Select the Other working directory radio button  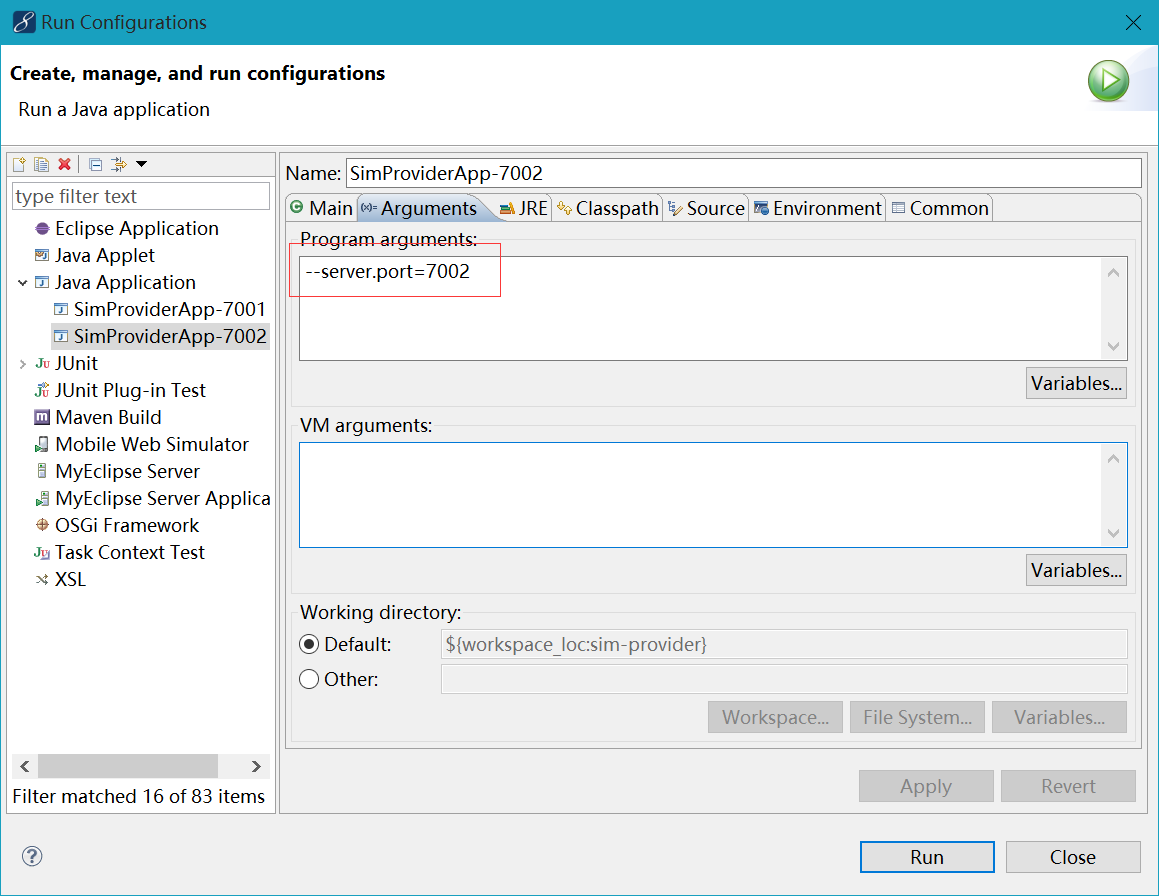tap(310, 680)
